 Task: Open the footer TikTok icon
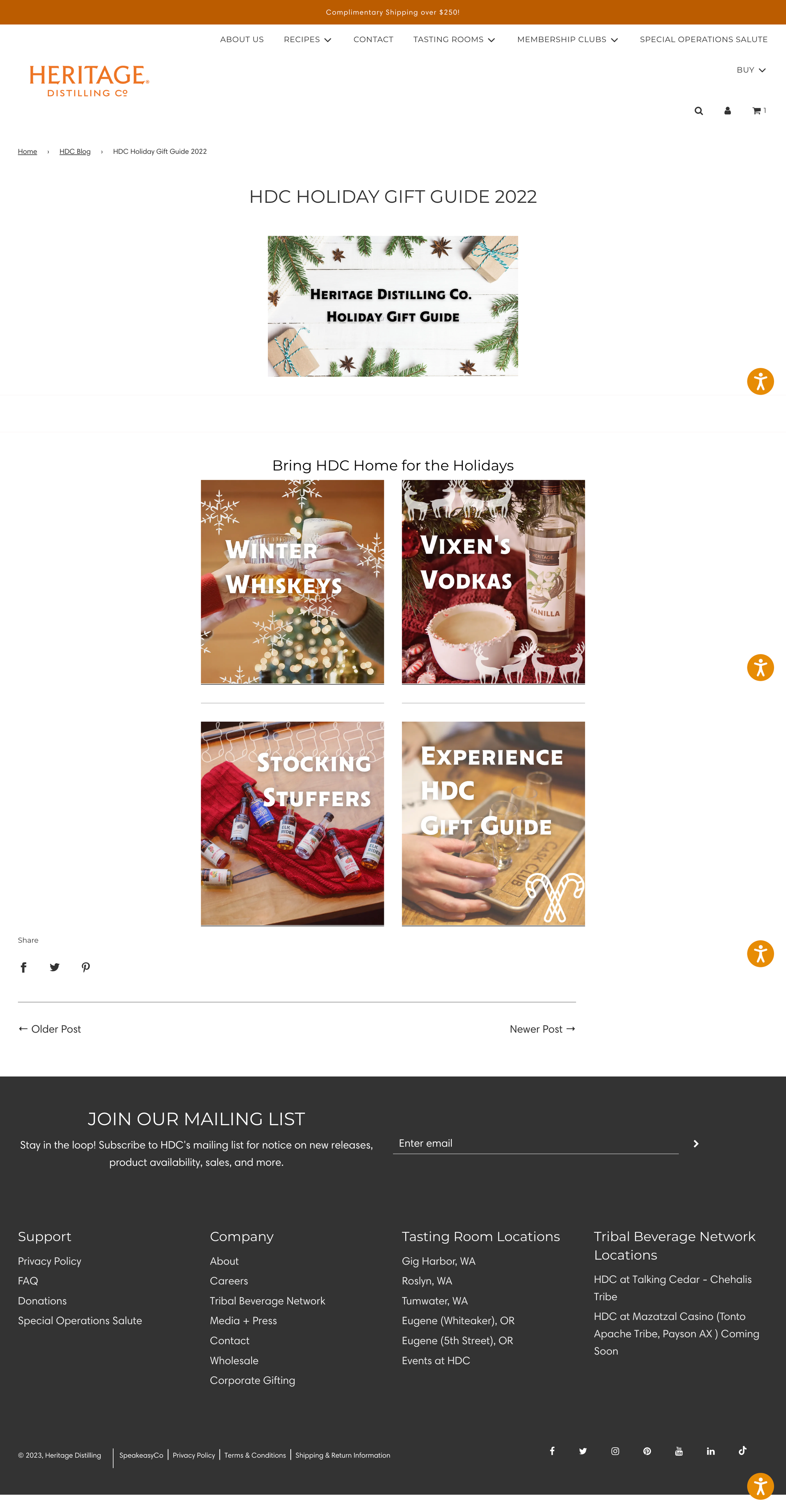743,1450
